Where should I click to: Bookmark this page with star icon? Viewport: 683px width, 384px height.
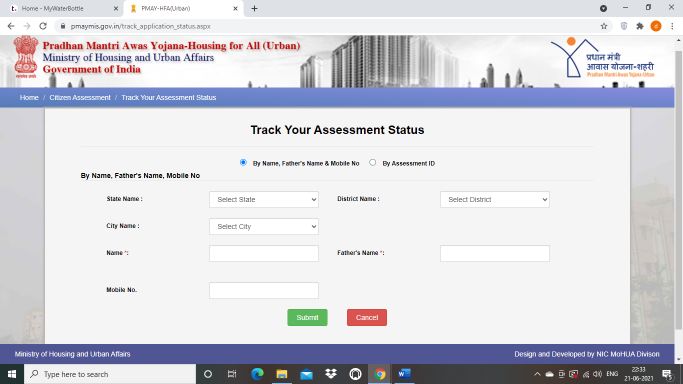604,26
